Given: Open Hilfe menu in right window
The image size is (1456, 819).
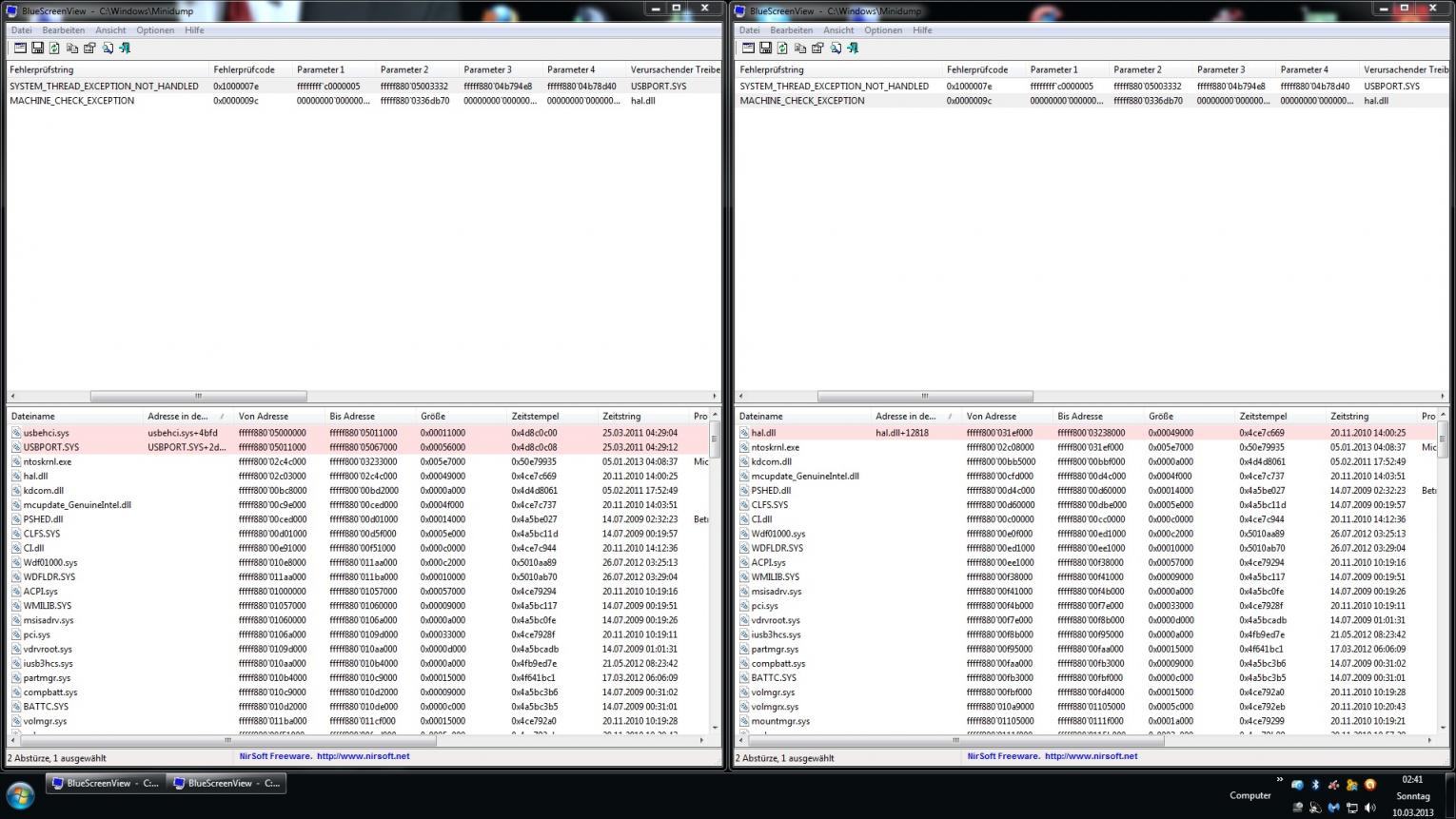Looking at the screenshot, I should 922,30.
